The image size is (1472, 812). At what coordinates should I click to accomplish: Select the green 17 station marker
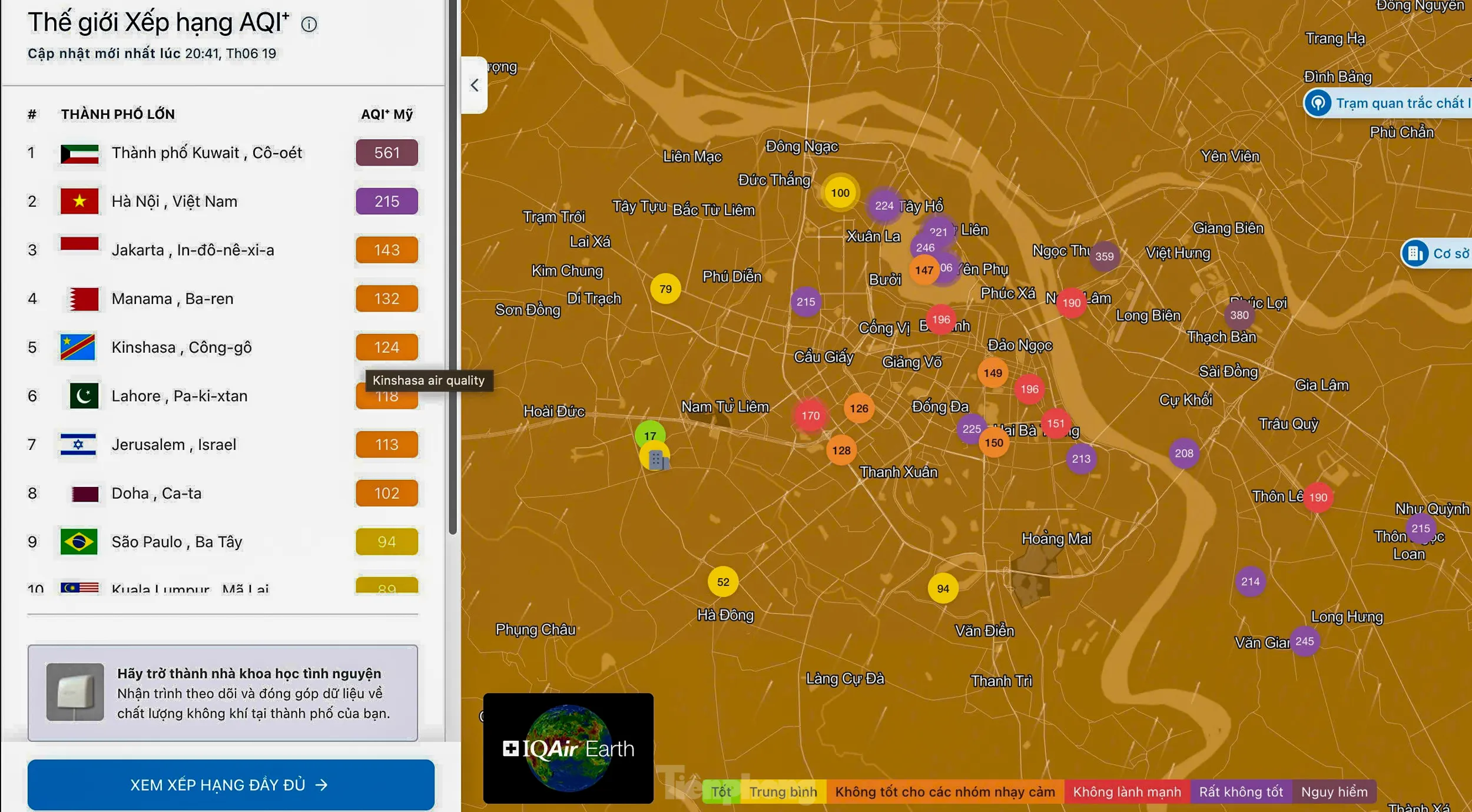tap(650, 435)
